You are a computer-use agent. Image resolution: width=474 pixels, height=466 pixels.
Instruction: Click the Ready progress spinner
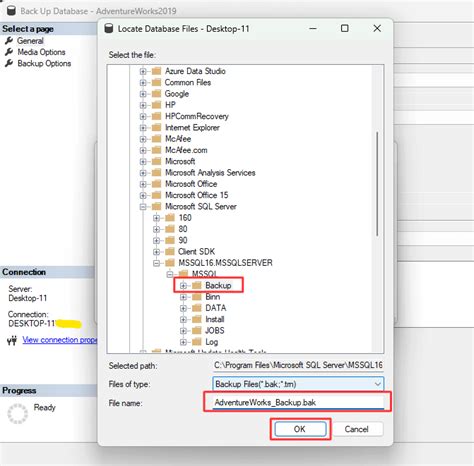coord(17,414)
